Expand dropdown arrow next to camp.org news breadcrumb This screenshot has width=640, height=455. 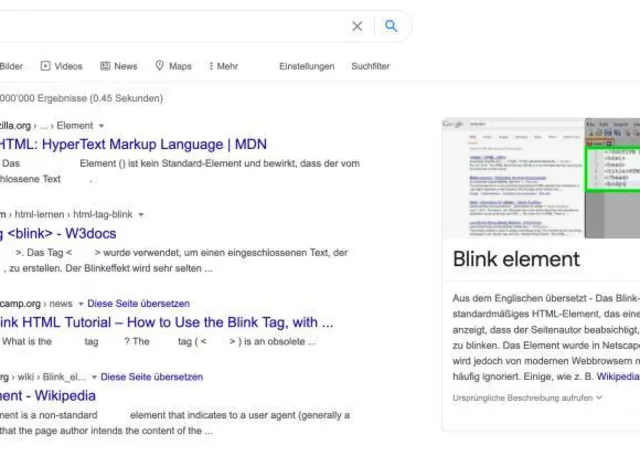point(81,304)
